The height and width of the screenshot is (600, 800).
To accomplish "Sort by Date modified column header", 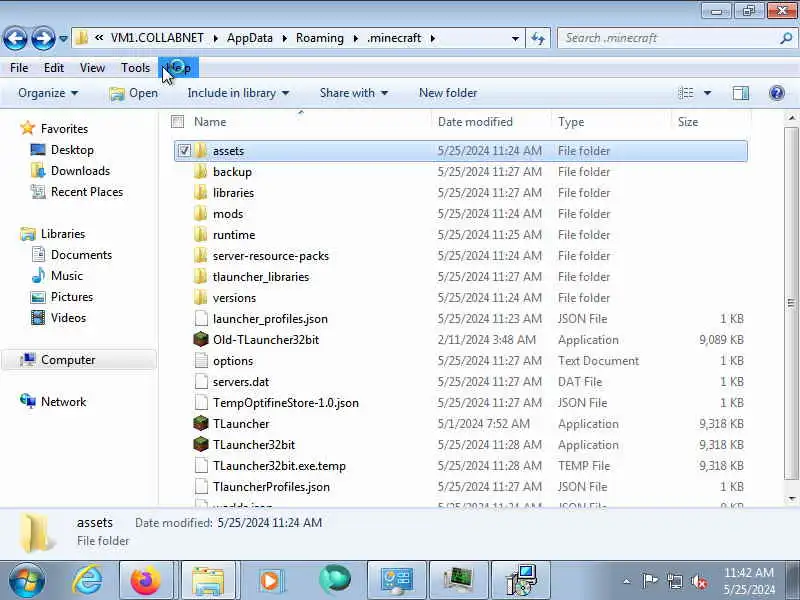I will coord(475,122).
